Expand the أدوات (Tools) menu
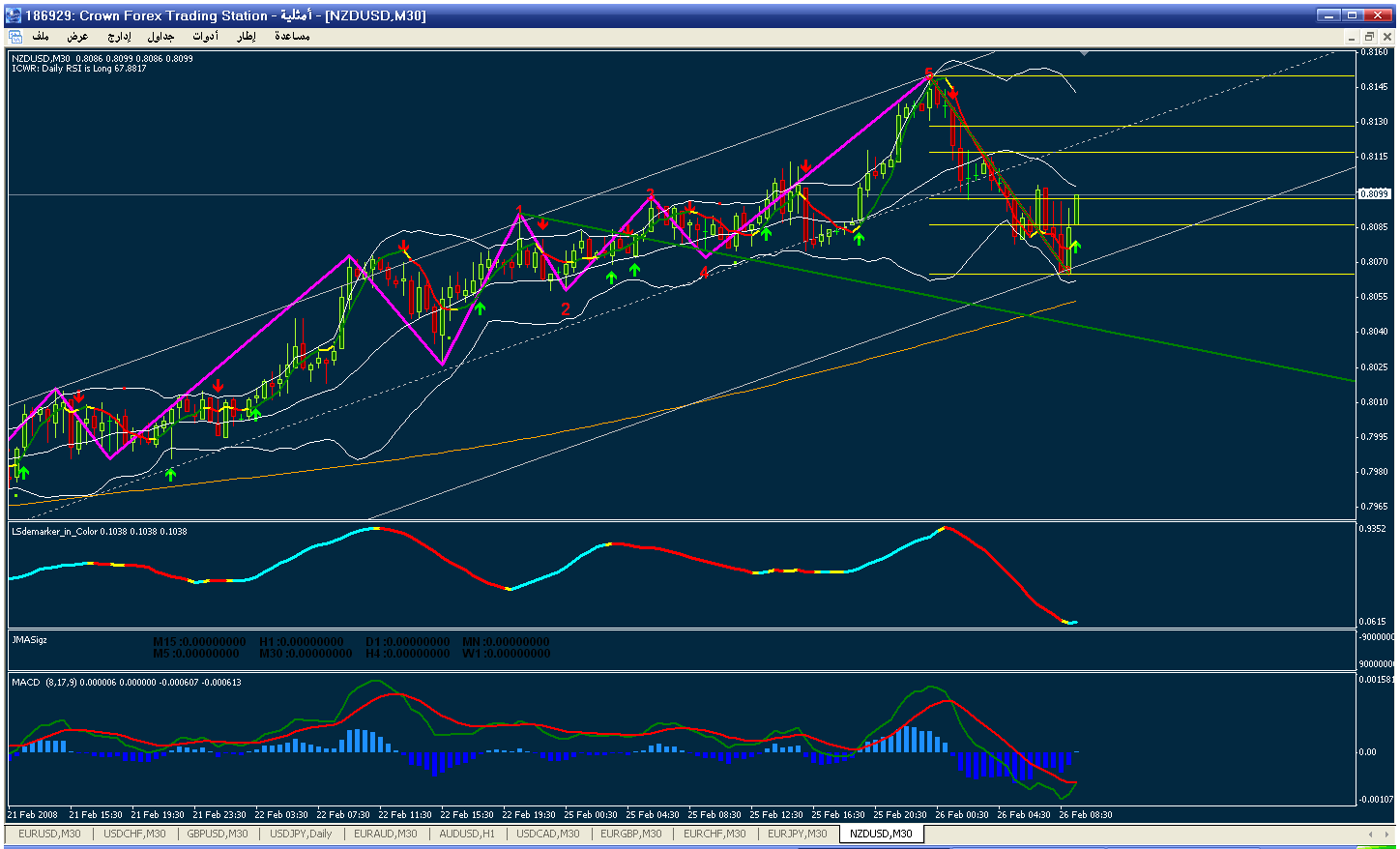The height and width of the screenshot is (849, 1400). [205, 37]
